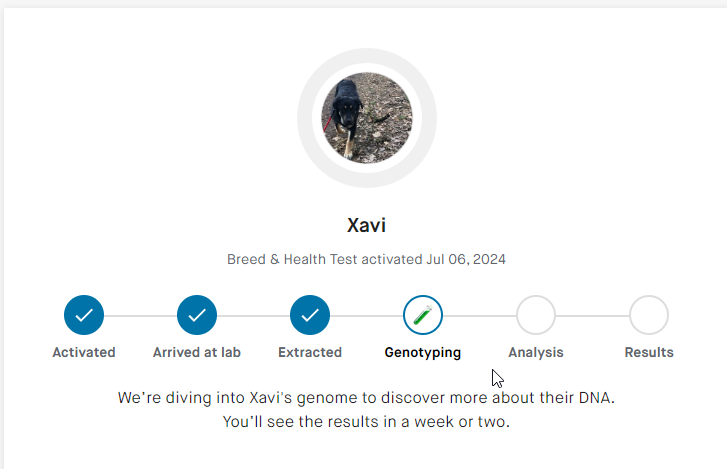Click the Breed & Health Test activation text

(x=367, y=259)
